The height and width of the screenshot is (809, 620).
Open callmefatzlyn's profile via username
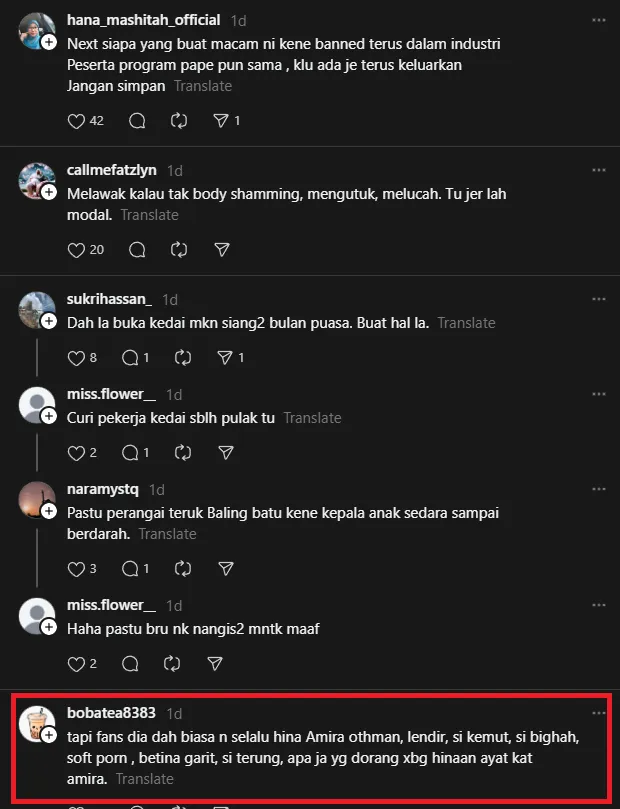click(112, 170)
